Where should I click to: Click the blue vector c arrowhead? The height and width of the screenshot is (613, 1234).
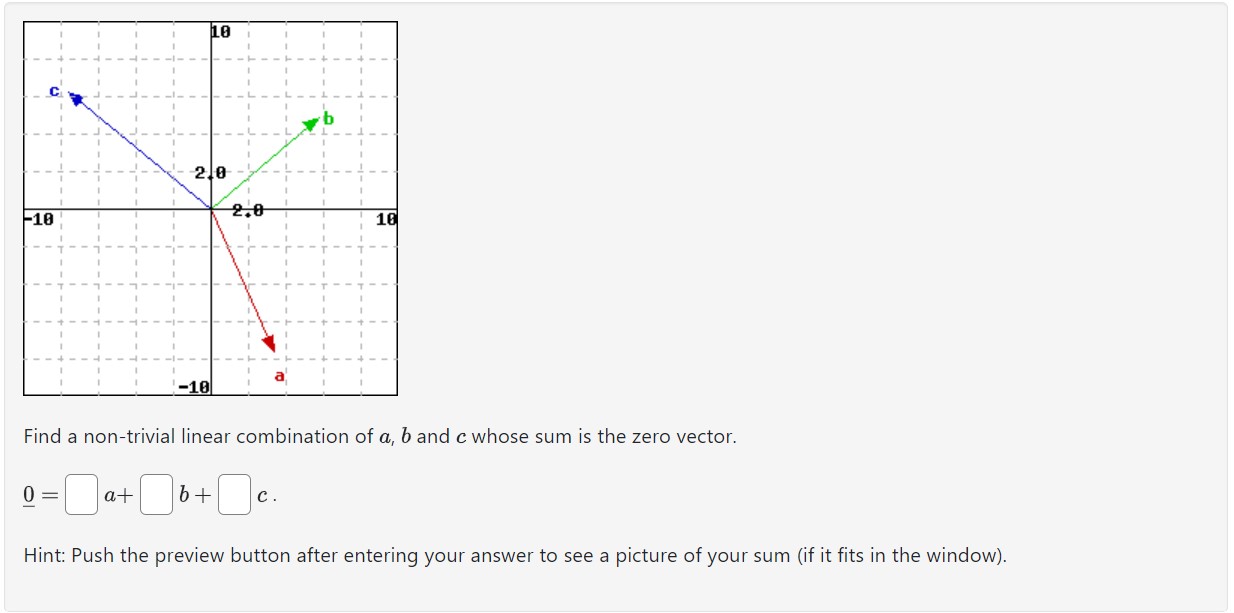coord(74,97)
